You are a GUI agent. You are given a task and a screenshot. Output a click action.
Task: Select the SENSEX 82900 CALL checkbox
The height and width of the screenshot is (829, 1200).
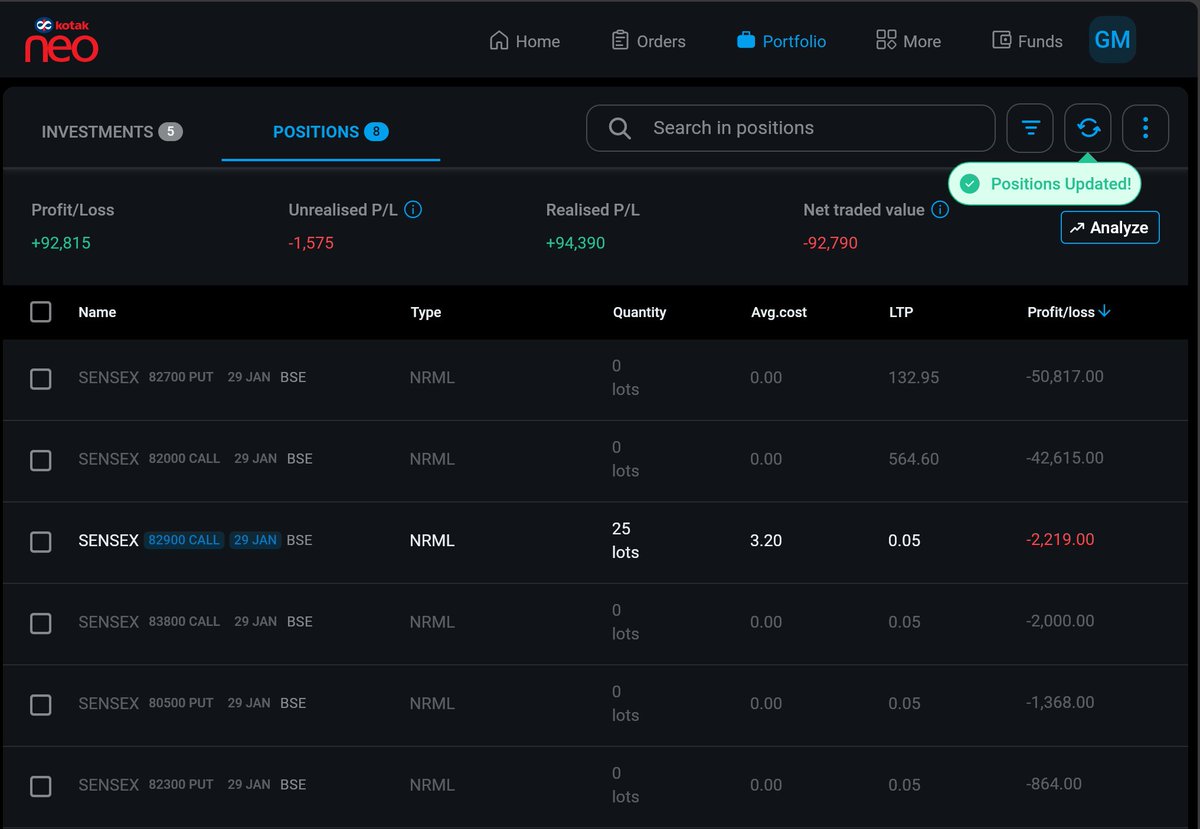(x=41, y=542)
